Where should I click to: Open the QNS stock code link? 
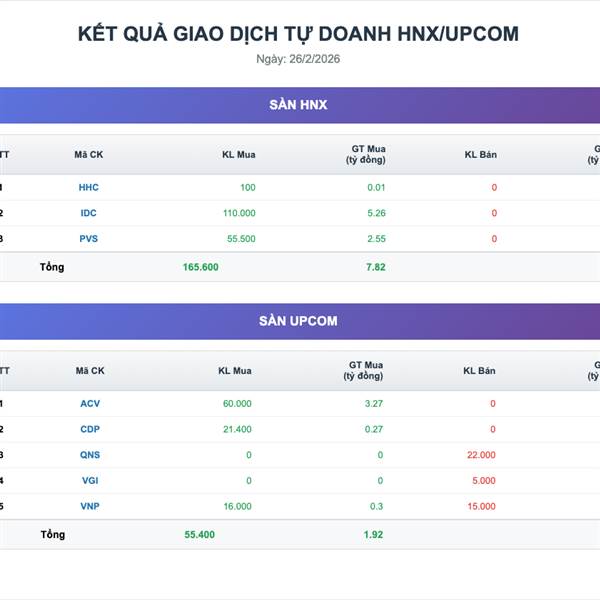point(90,455)
